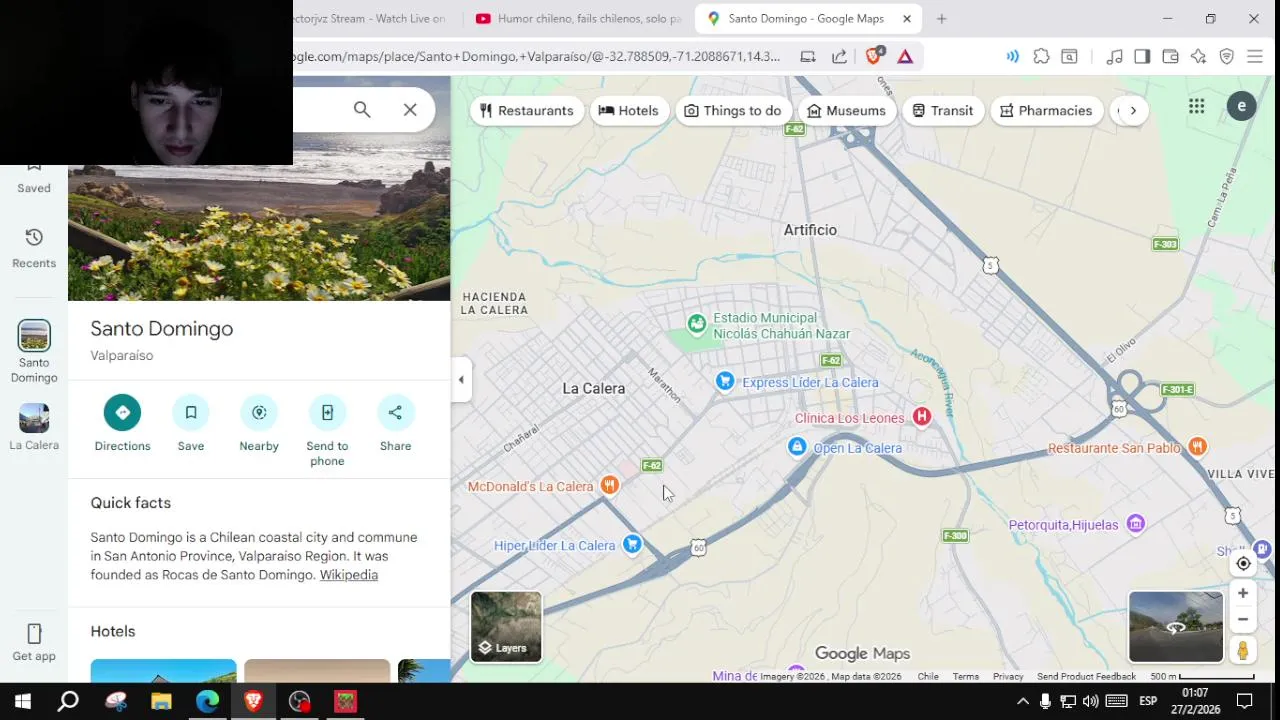Filter map by Things to do
This screenshot has width=1280, height=720.
[732, 110]
